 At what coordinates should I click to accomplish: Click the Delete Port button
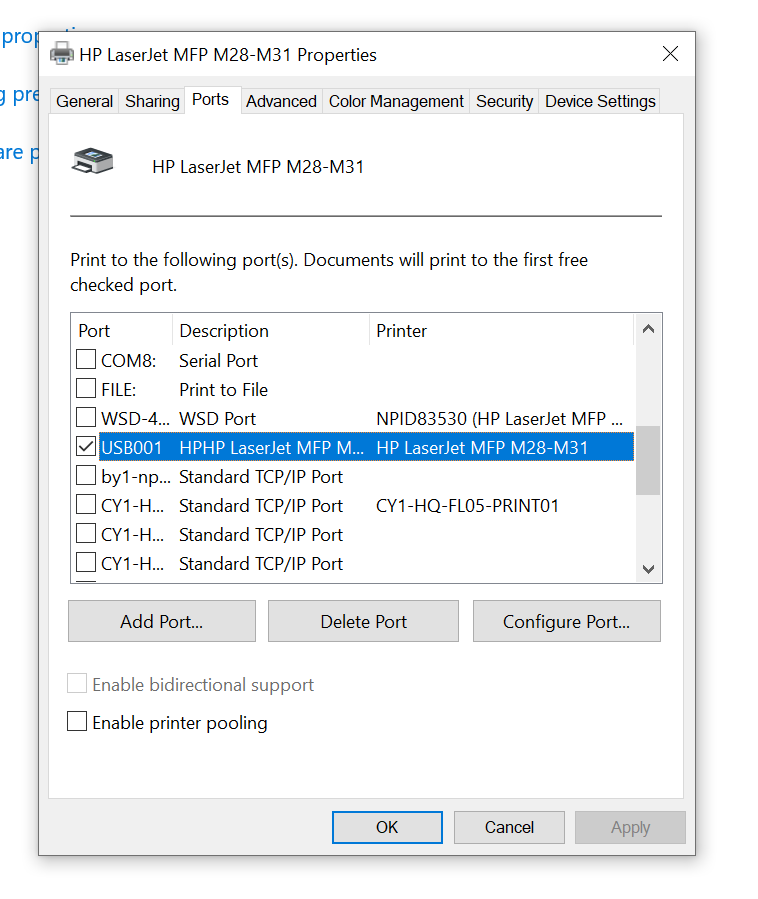pos(362,620)
